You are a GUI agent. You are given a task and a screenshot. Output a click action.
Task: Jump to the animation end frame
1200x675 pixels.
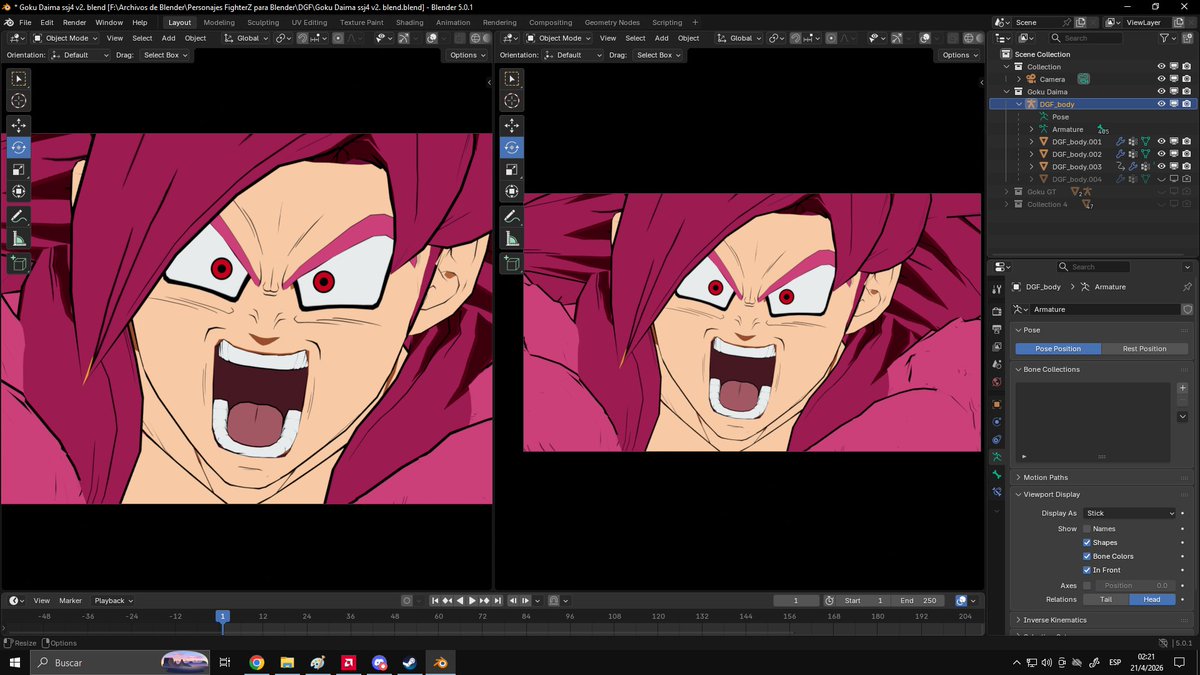click(x=497, y=601)
